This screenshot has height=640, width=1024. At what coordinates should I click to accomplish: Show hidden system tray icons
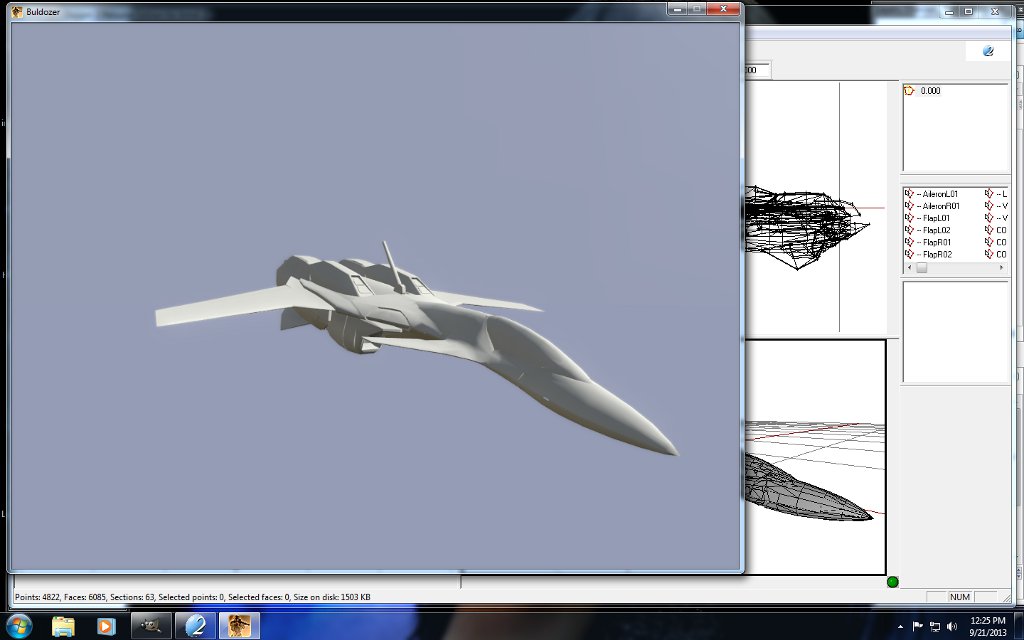[900, 627]
